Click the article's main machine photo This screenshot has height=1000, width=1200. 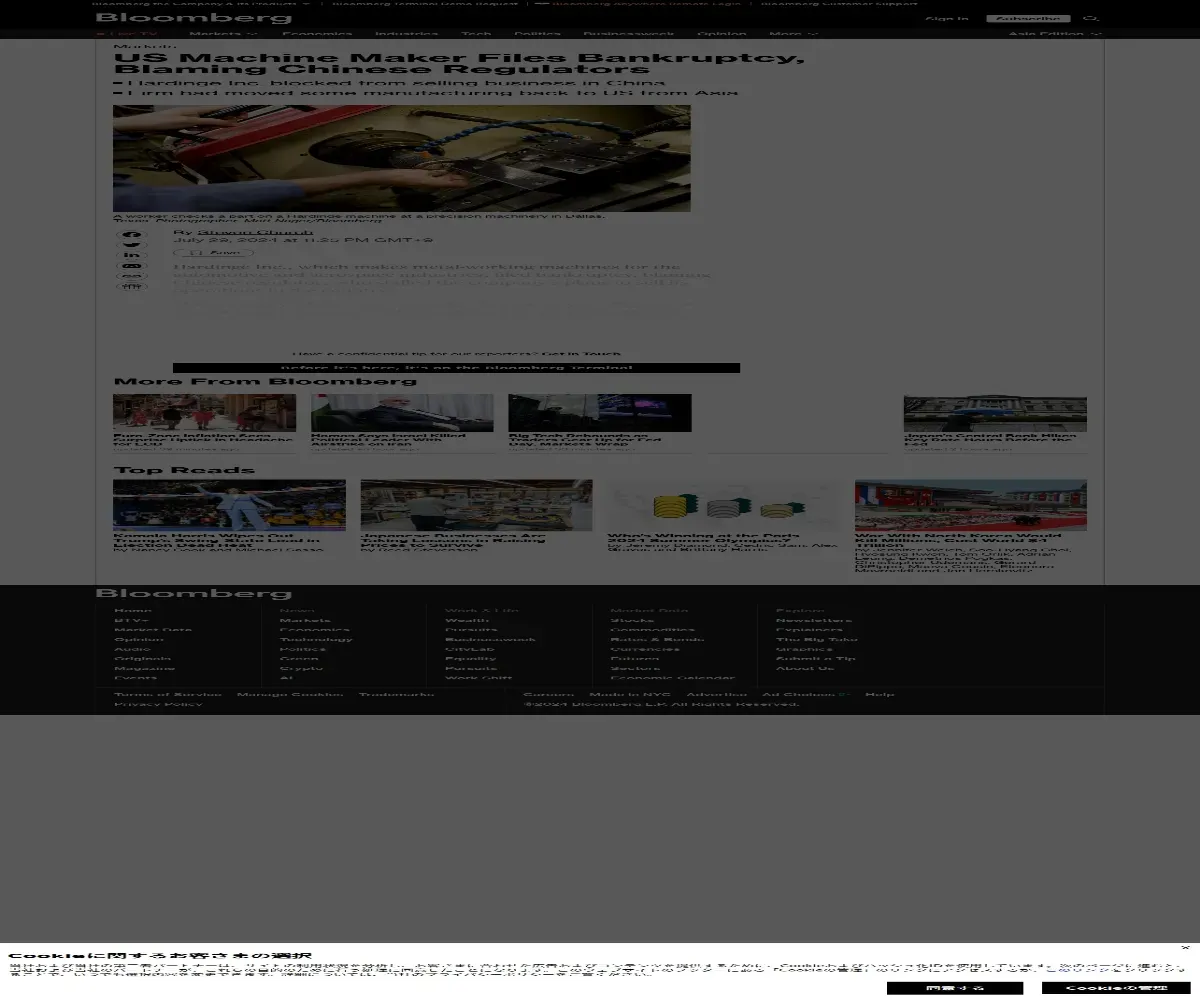[402, 158]
